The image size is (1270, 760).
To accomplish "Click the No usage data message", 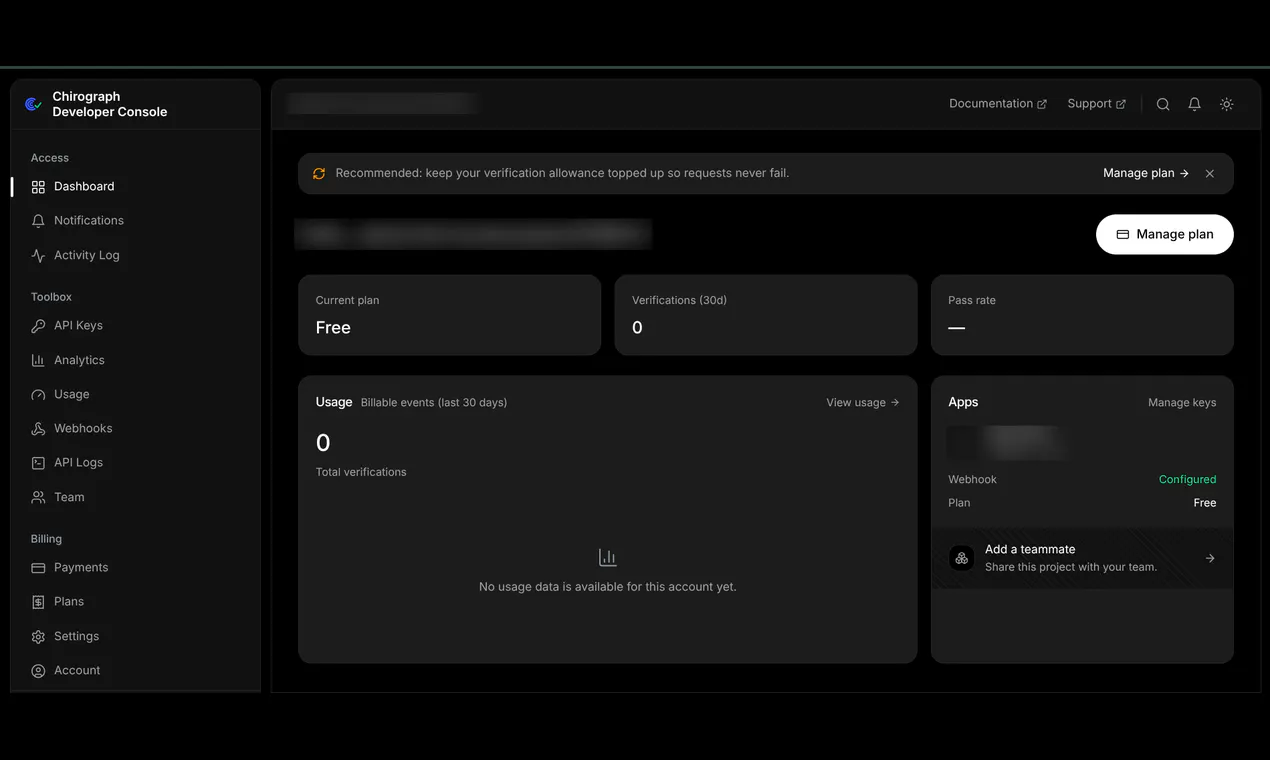I will [608, 587].
